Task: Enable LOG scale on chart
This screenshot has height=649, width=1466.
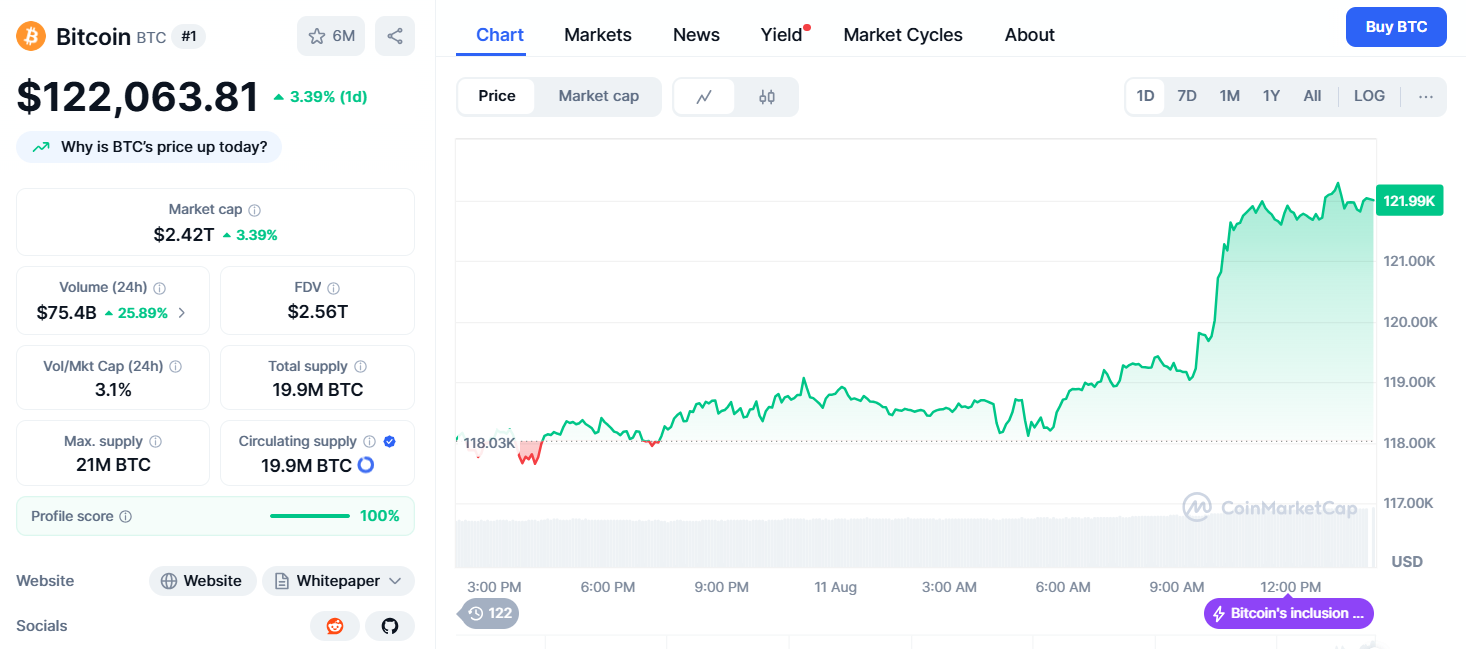Action: click(x=1369, y=96)
